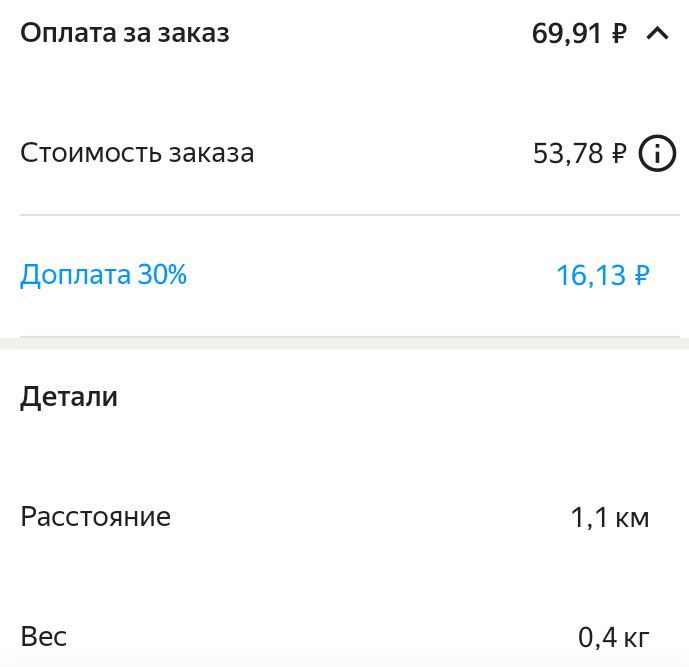The width and height of the screenshot is (689, 667).
Task: Click the blue 16,13 surcharge amount
Action: (590, 276)
